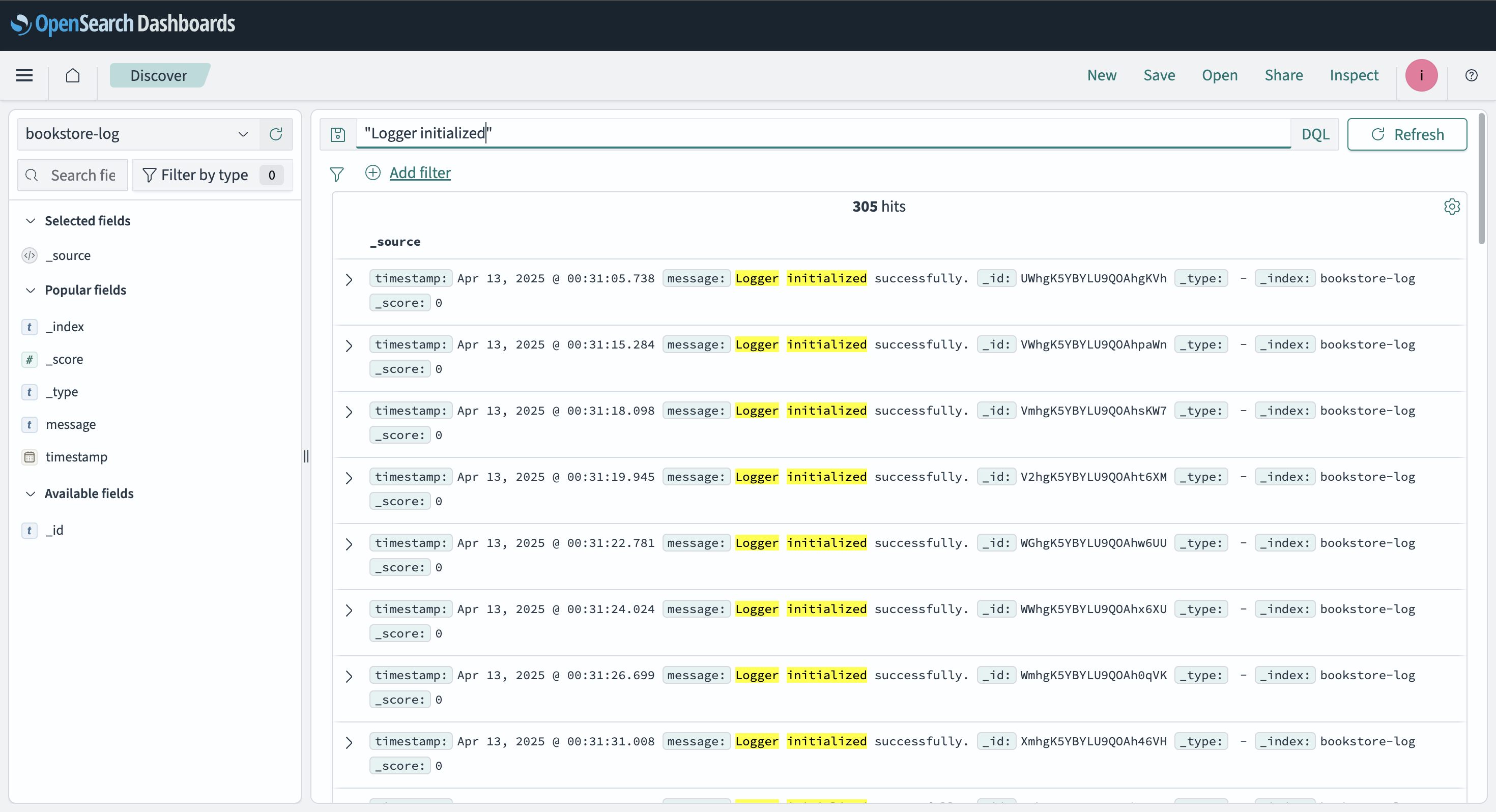Open the hamburger navigation menu
1496x812 pixels.
point(24,75)
